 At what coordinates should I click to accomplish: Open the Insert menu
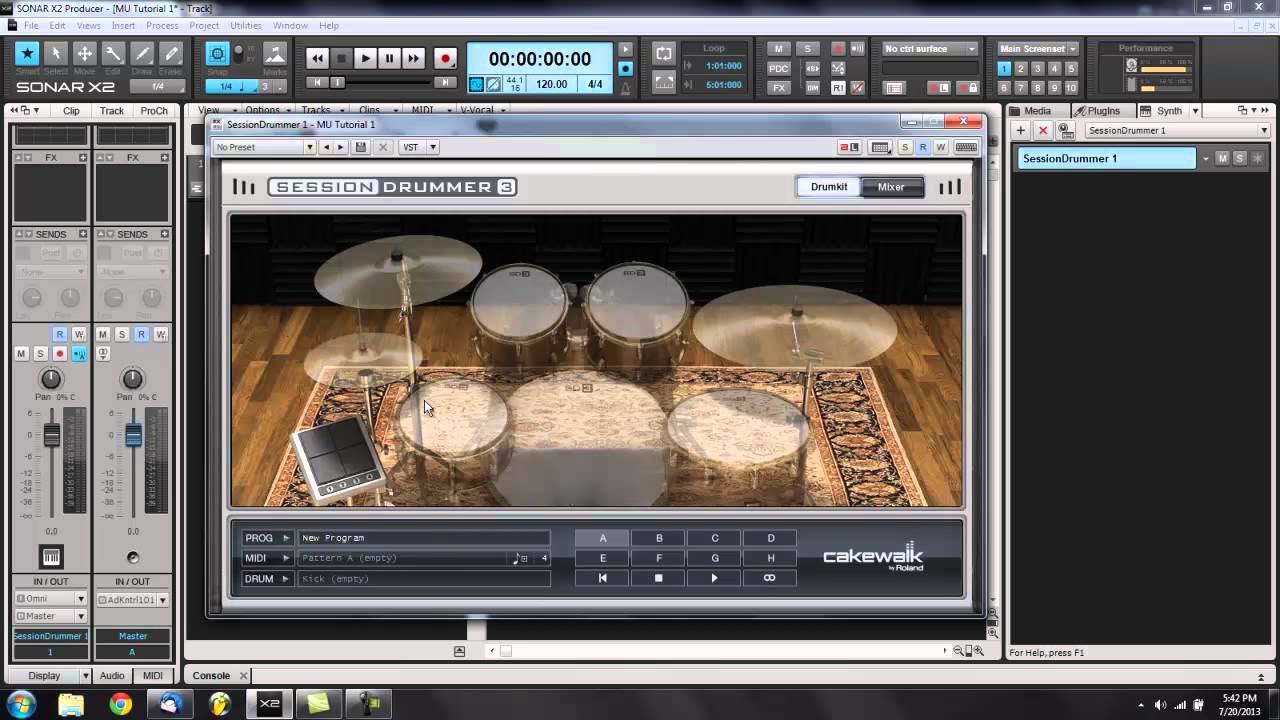(123, 25)
